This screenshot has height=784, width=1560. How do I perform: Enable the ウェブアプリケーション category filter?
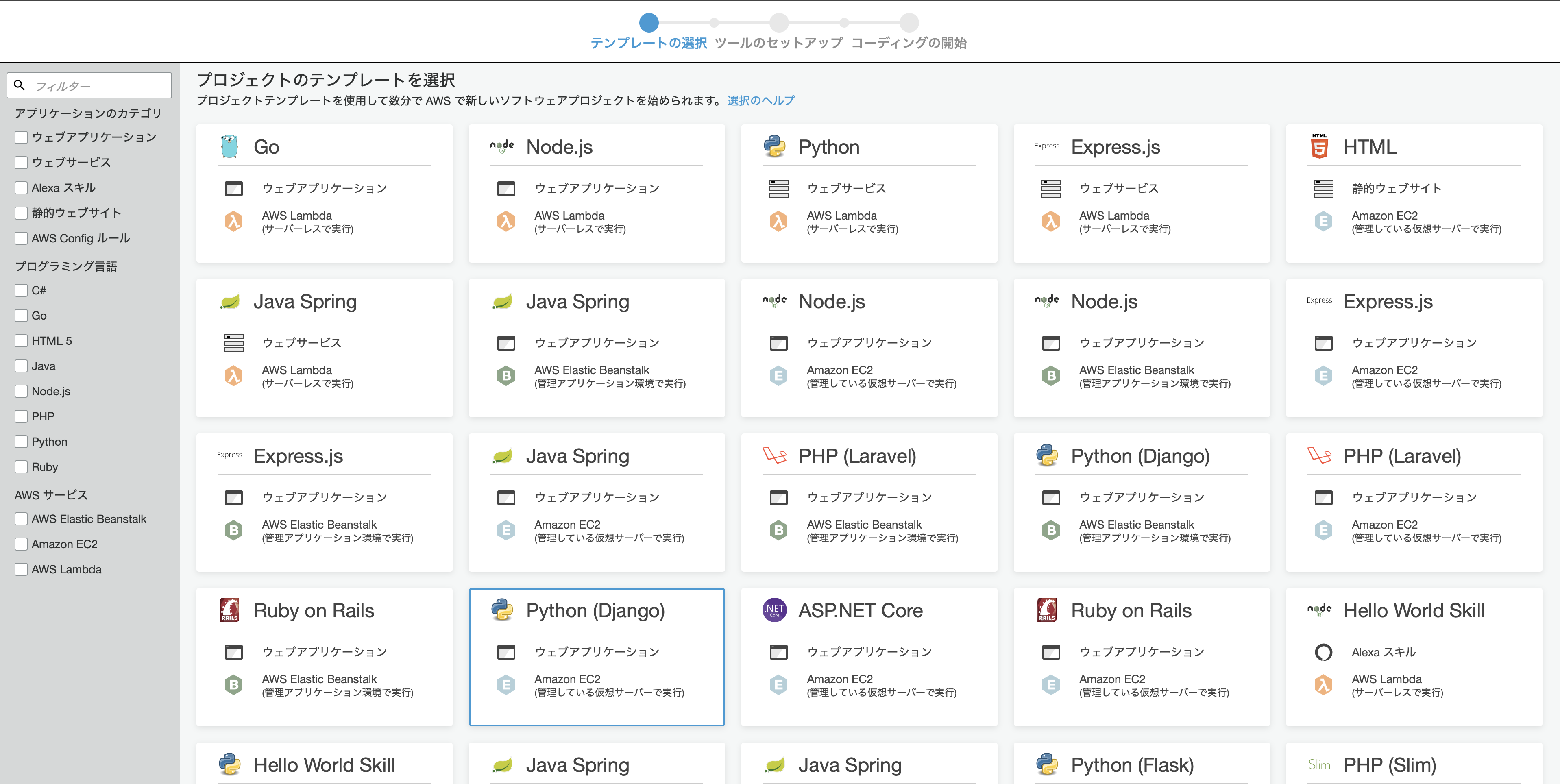[x=21, y=137]
